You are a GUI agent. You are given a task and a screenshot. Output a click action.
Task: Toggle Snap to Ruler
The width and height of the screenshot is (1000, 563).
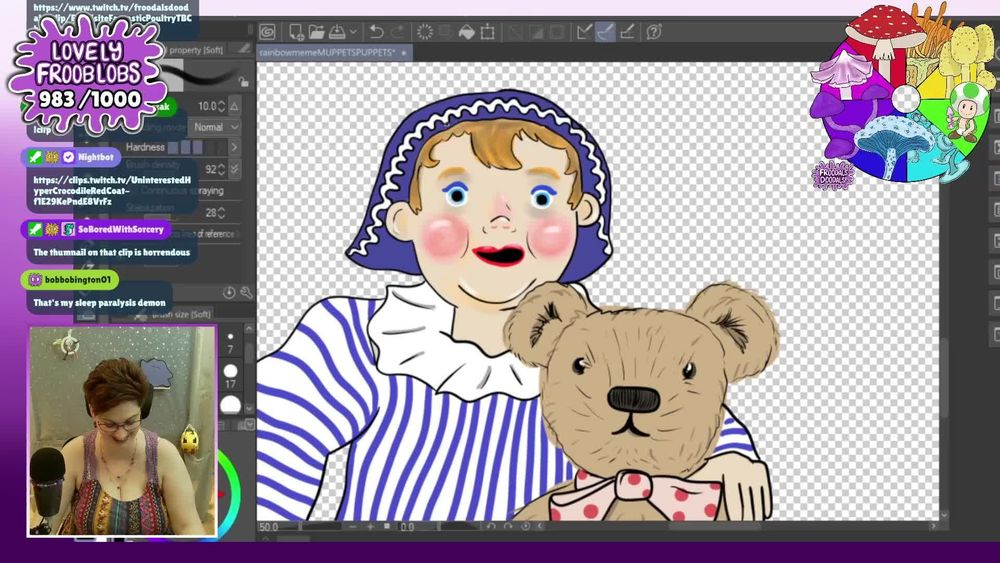click(x=584, y=32)
